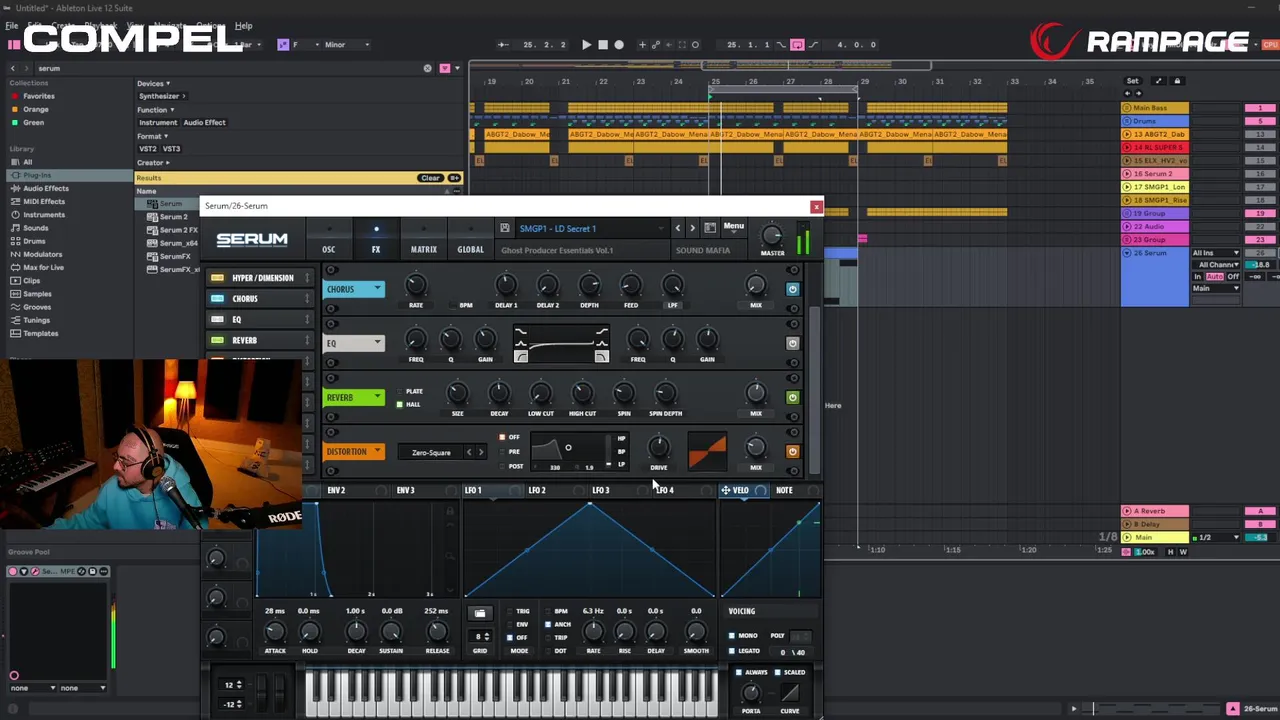Go to previous Serum preset
The height and width of the screenshot is (720, 1280).
pyautogui.click(x=677, y=228)
